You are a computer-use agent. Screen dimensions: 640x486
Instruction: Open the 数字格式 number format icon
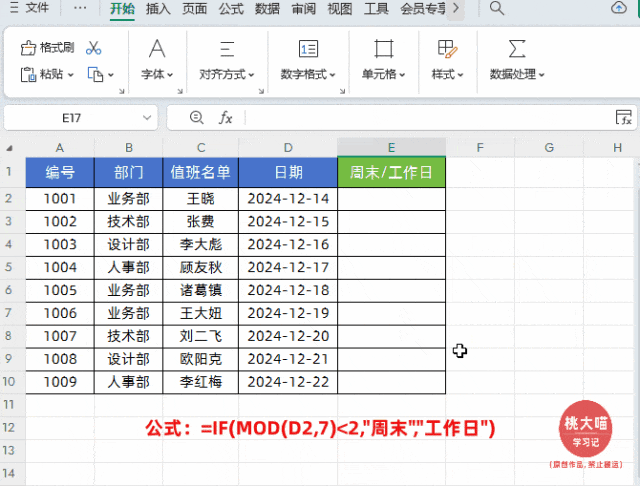coord(308,49)
